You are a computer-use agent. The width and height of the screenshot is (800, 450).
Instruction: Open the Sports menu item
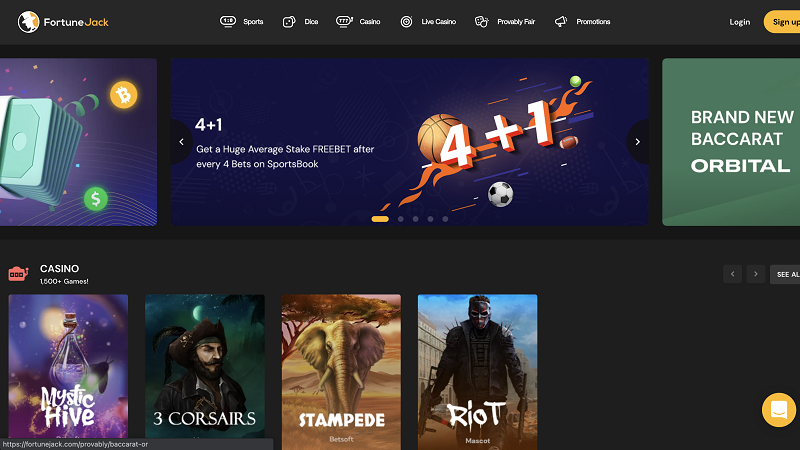click(253, 21)
